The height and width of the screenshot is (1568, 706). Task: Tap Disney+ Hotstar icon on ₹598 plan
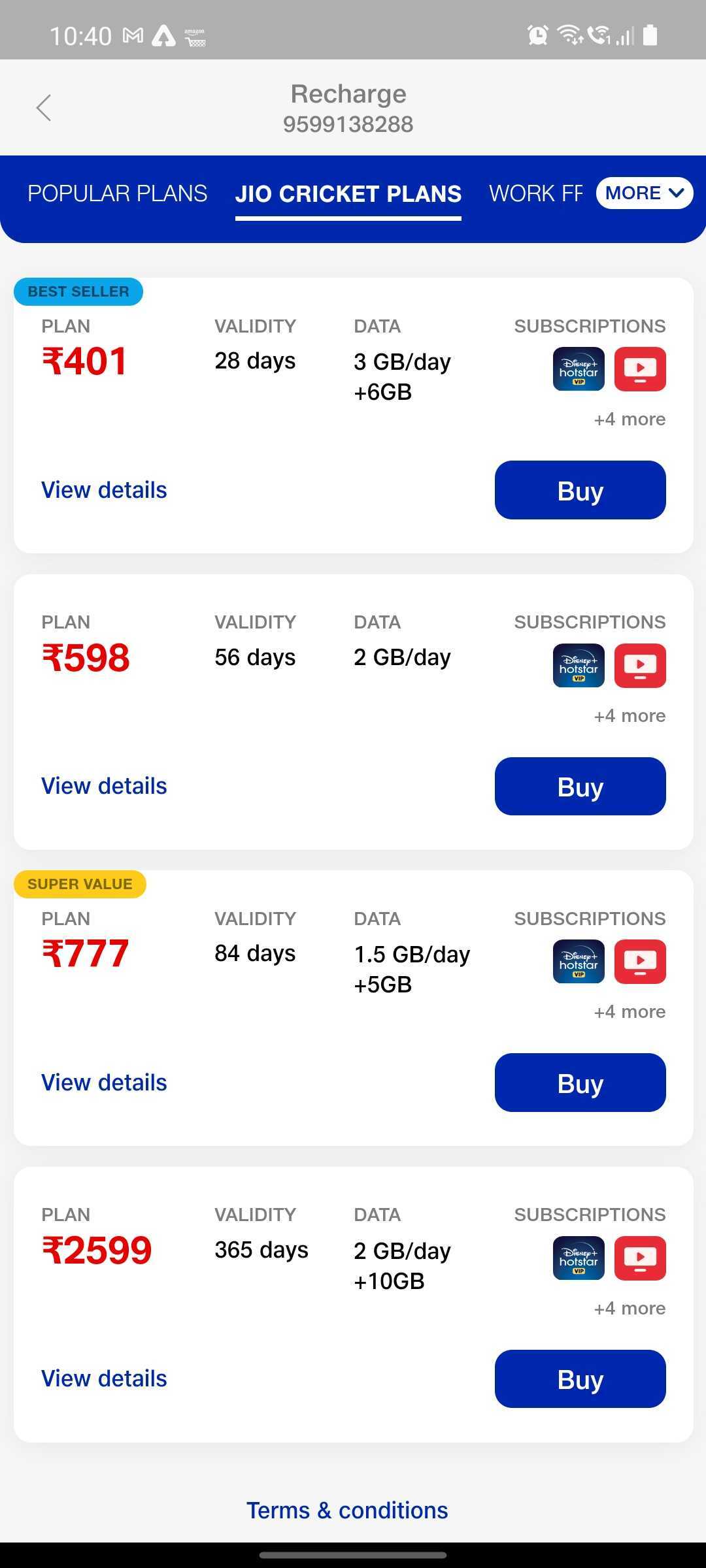pos(579,666)
